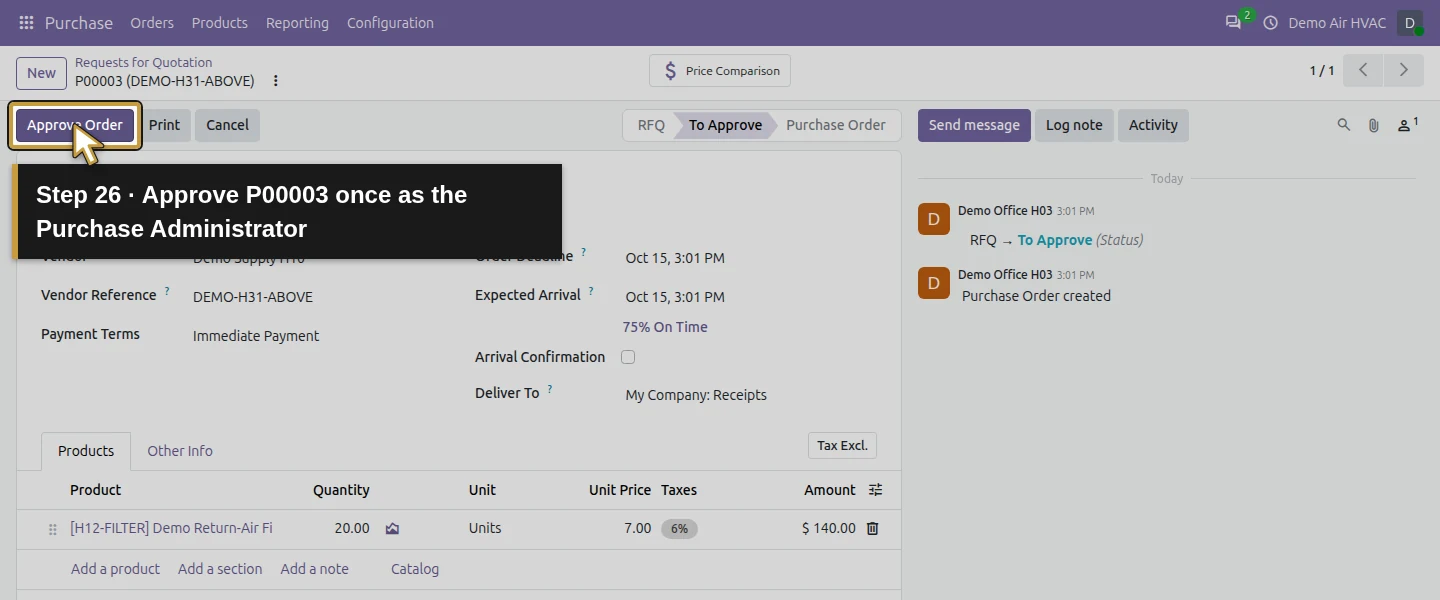1440x600 pixels.
Task: Search the chatter messages
Action: pos(1344,125)
